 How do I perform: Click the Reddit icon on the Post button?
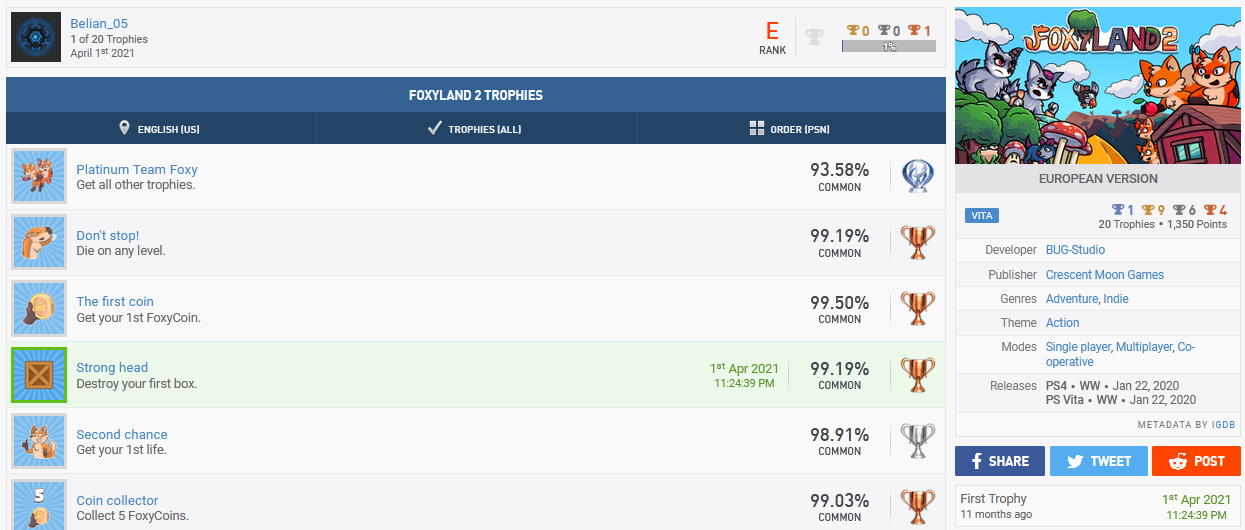(1177, 461)
